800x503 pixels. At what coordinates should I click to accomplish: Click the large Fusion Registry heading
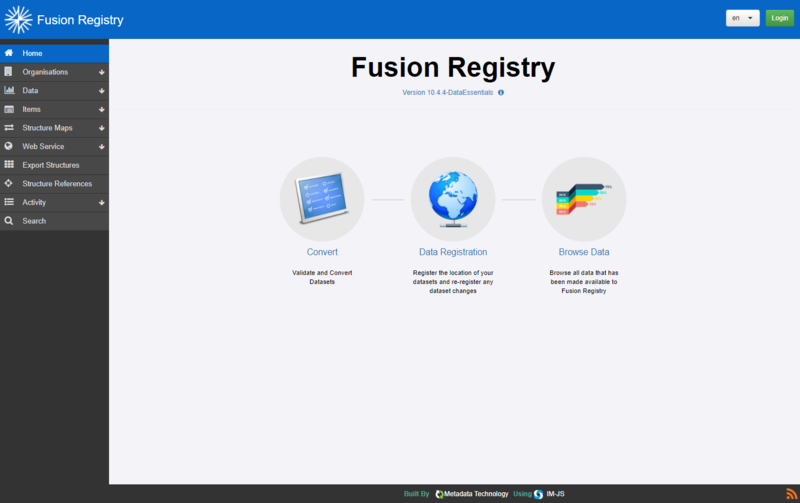[453, 67]
